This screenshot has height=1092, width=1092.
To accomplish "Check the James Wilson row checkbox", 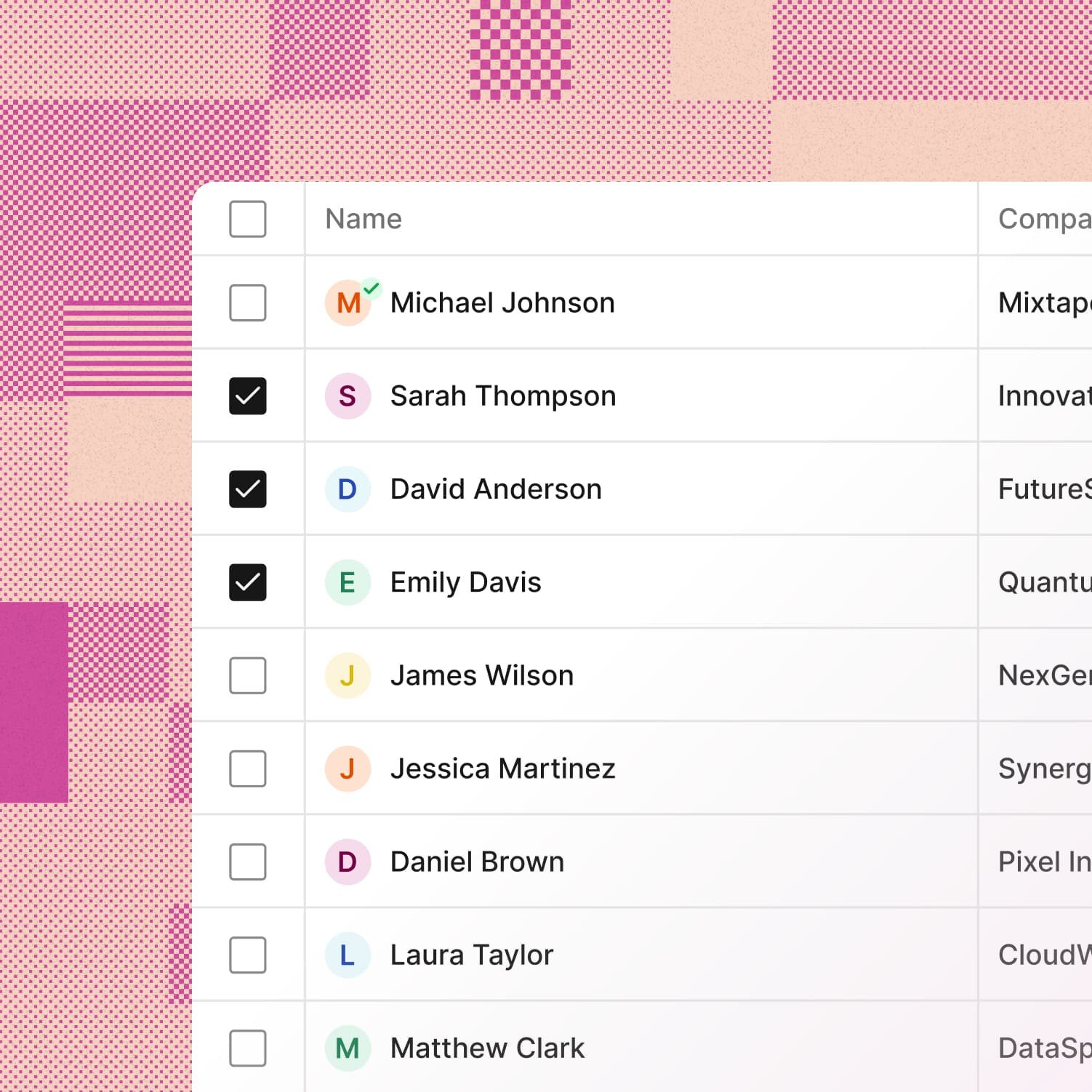I will (x=248, y=675).
